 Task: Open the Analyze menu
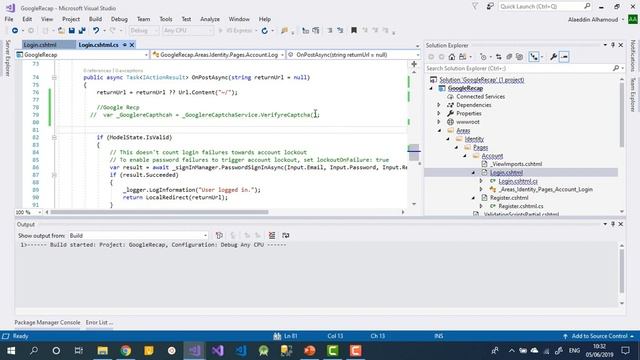210,19
